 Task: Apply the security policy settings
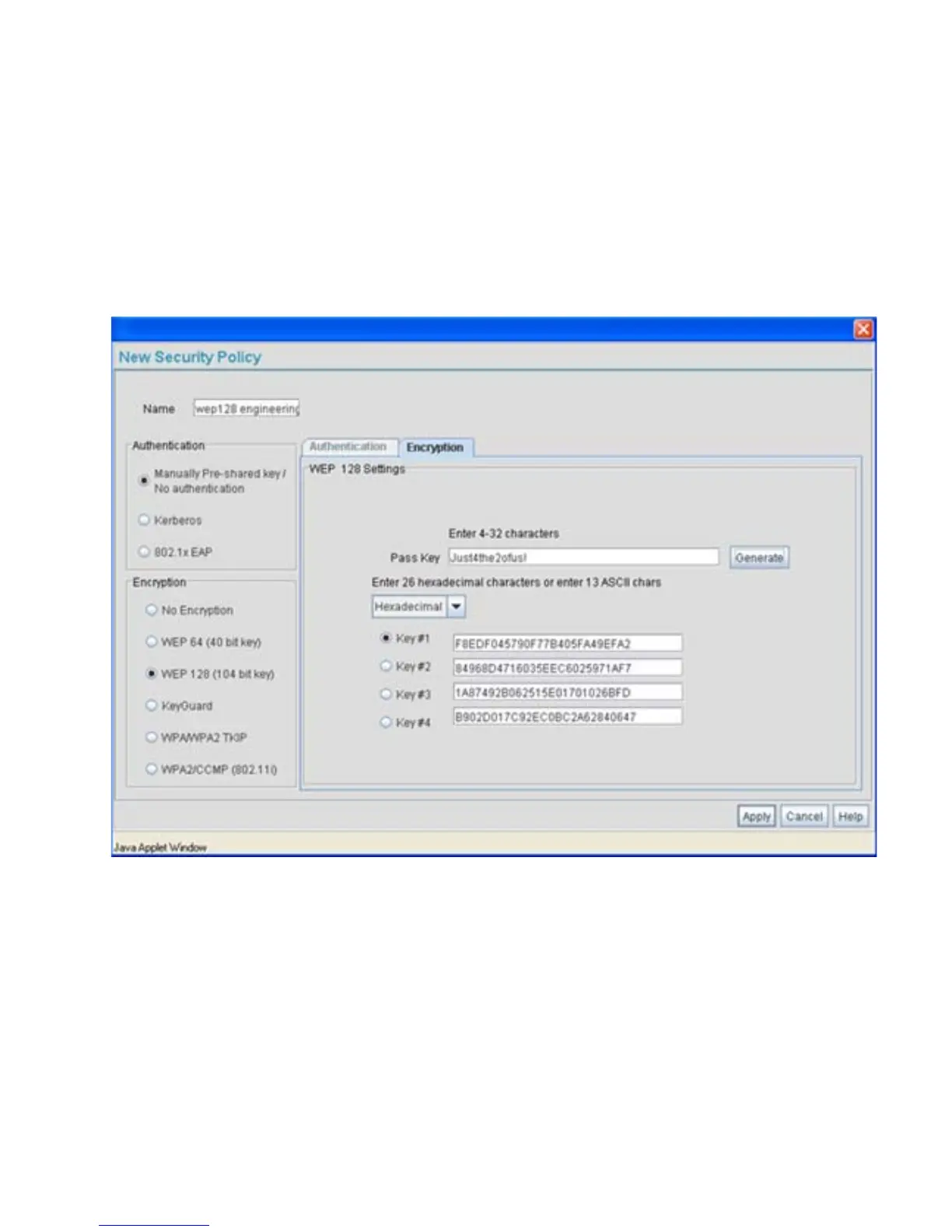click(x=756, y=816)
